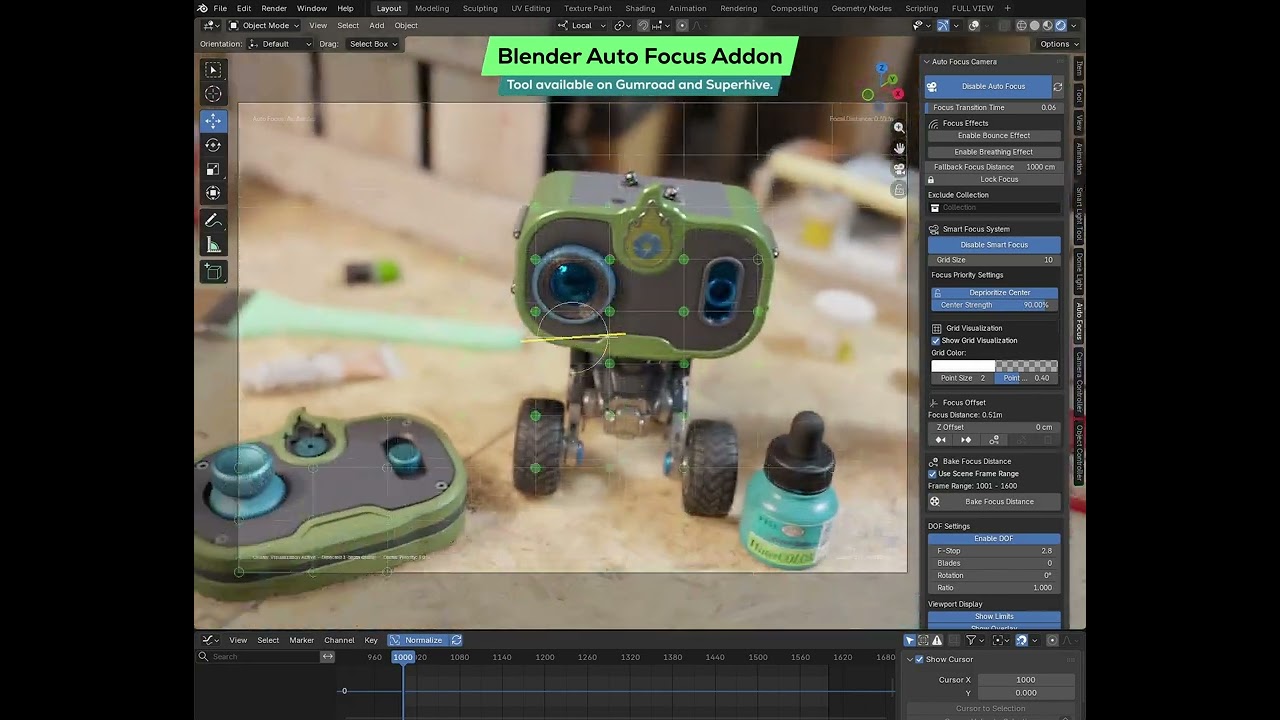The image size is (1280, 720).
Task: Open the Object Mode dropdown
Action: coord(263,26)
